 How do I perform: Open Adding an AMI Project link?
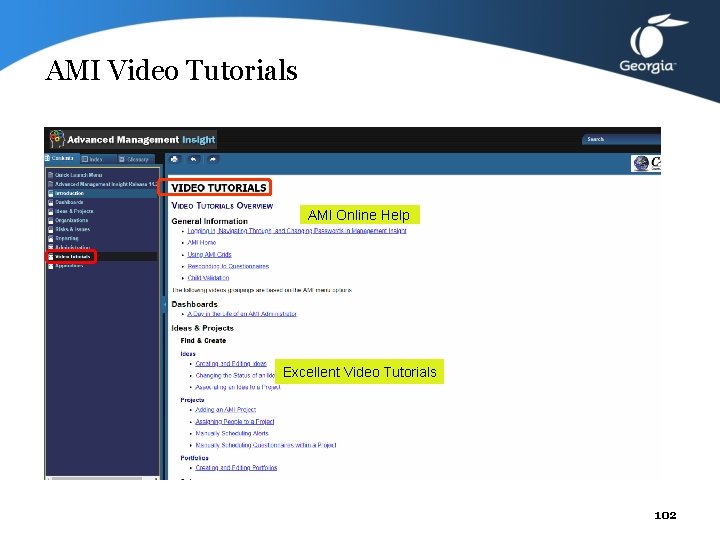point(225,410)
